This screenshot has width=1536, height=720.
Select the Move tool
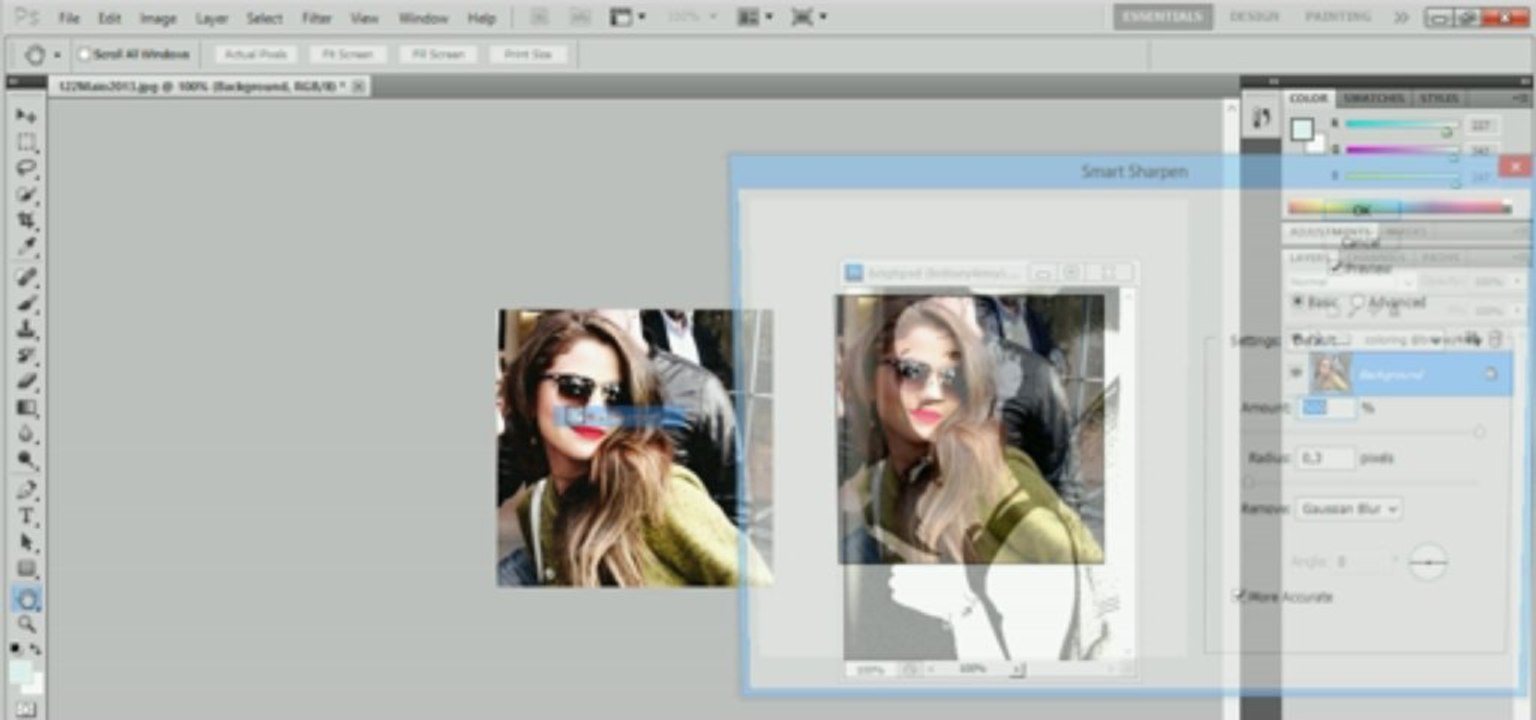tap(26, 116)
